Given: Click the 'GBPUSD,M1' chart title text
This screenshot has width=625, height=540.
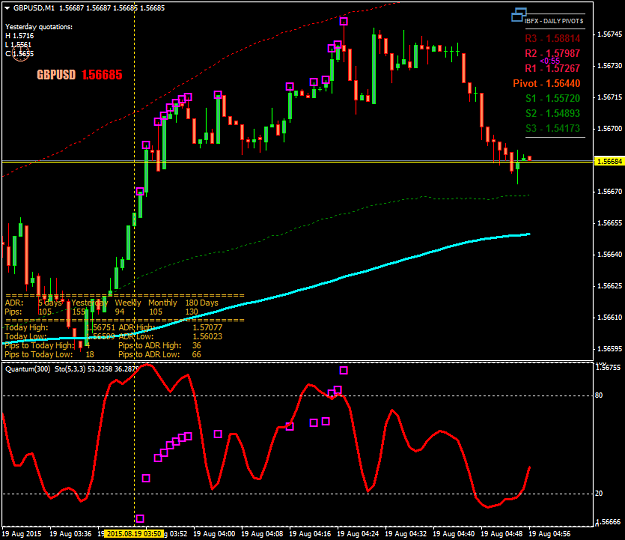Looking at the screenshot, I should coord(34,8).
